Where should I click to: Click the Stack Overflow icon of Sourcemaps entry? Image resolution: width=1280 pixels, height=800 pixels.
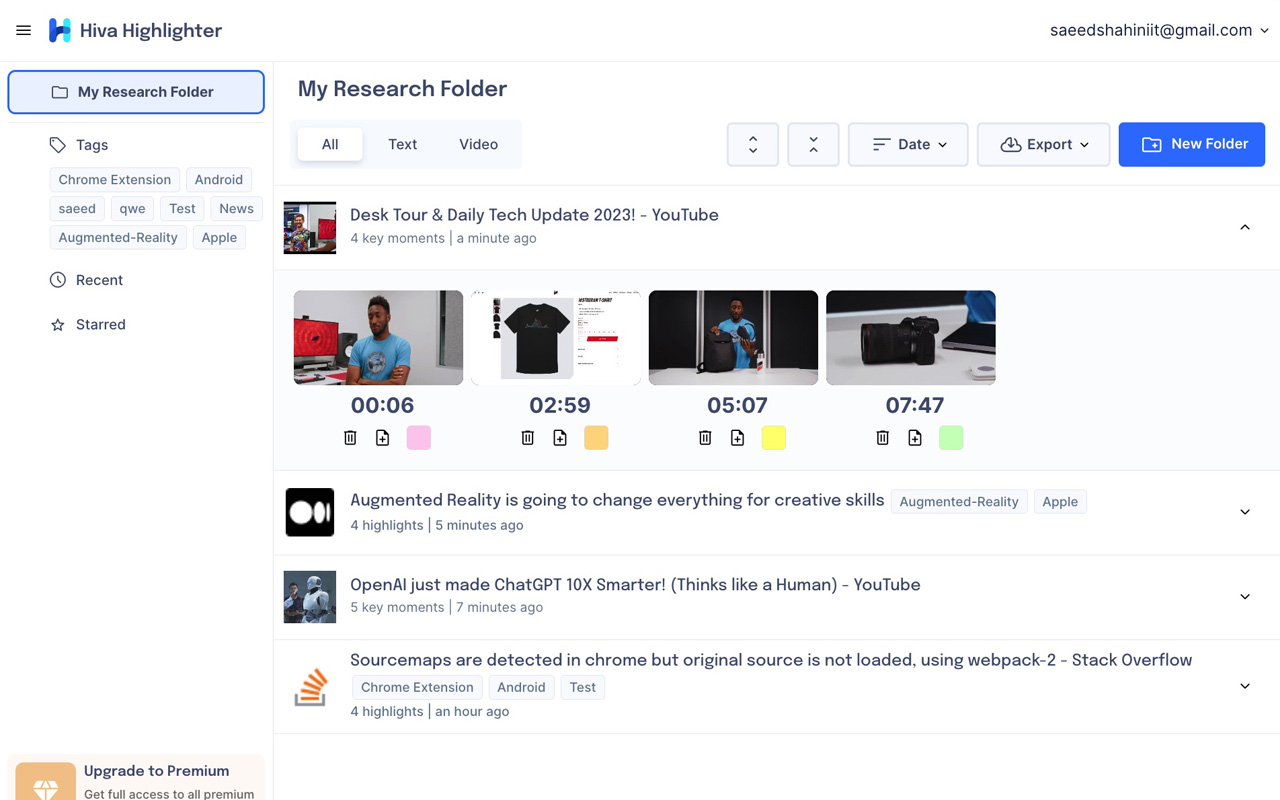click(310, 686)
